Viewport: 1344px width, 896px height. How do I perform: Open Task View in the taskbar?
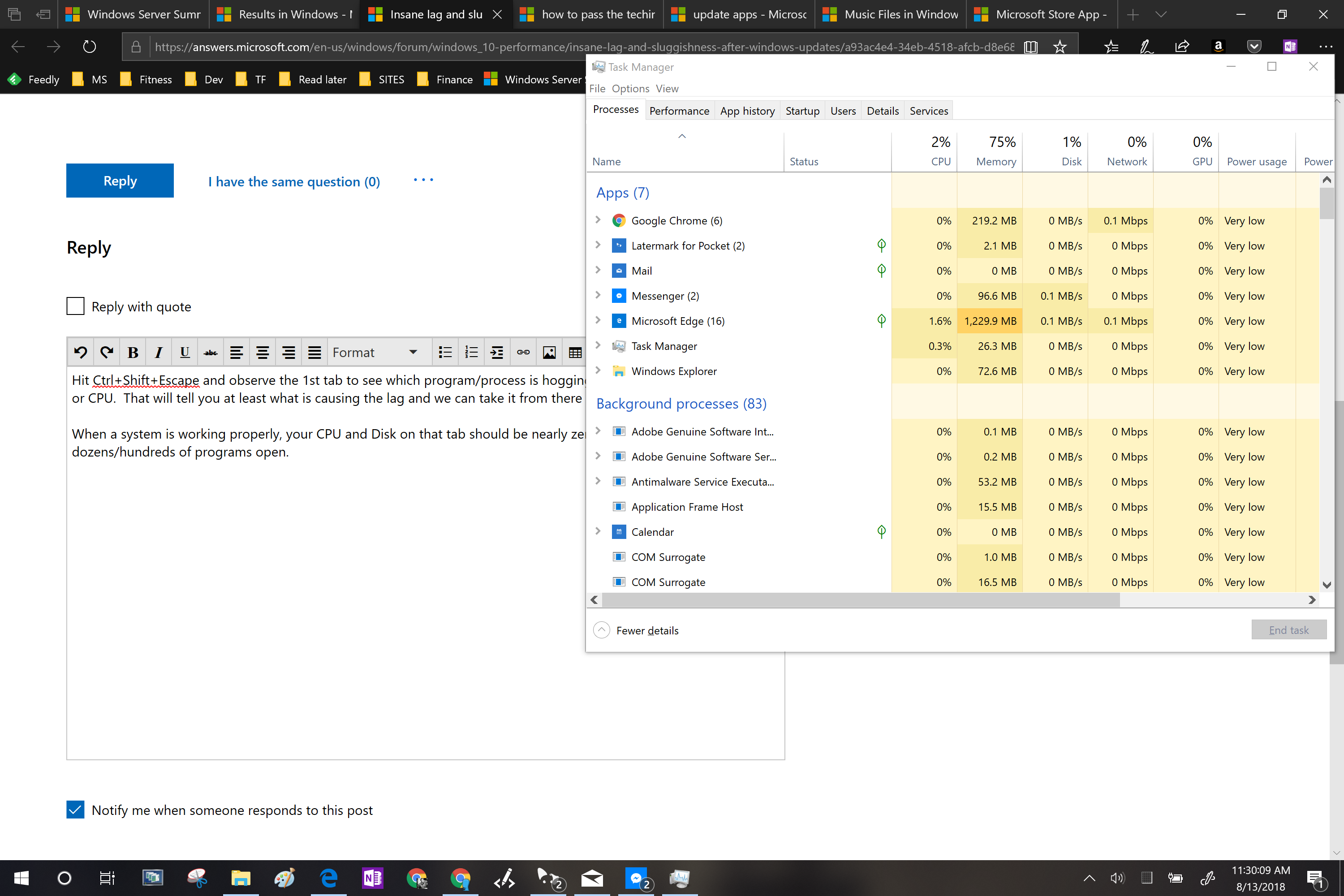click(x=107, y=878)
